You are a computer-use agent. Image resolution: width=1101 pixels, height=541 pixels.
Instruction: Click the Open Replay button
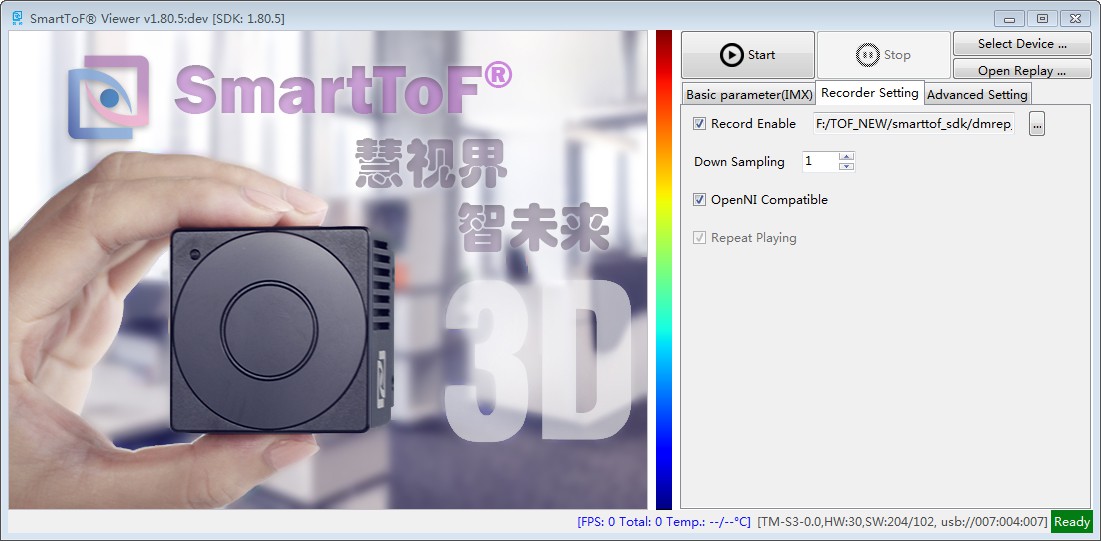point(1022,70)
